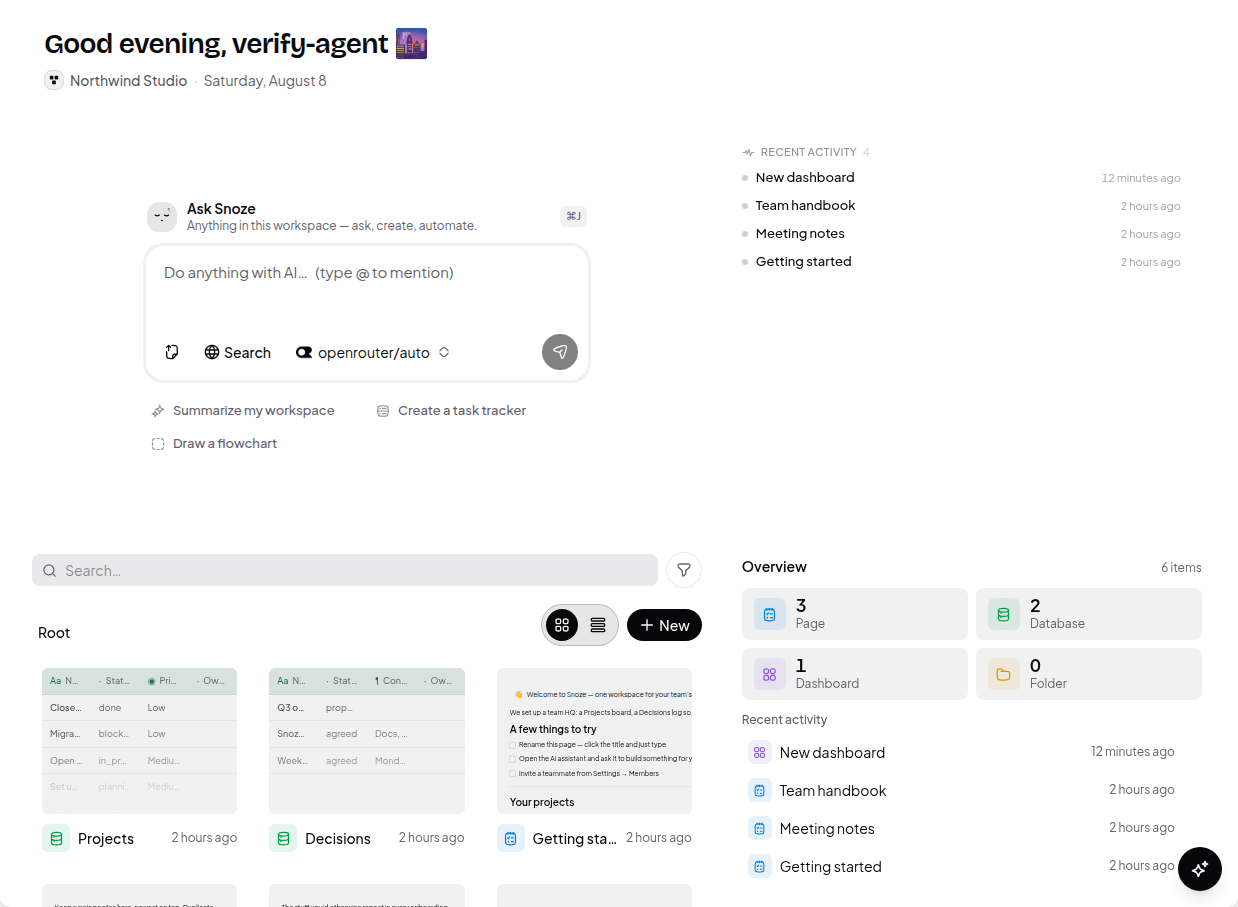Open the filter funnel button
This screenshot has height=907, width=1238.
pos(684,570)
